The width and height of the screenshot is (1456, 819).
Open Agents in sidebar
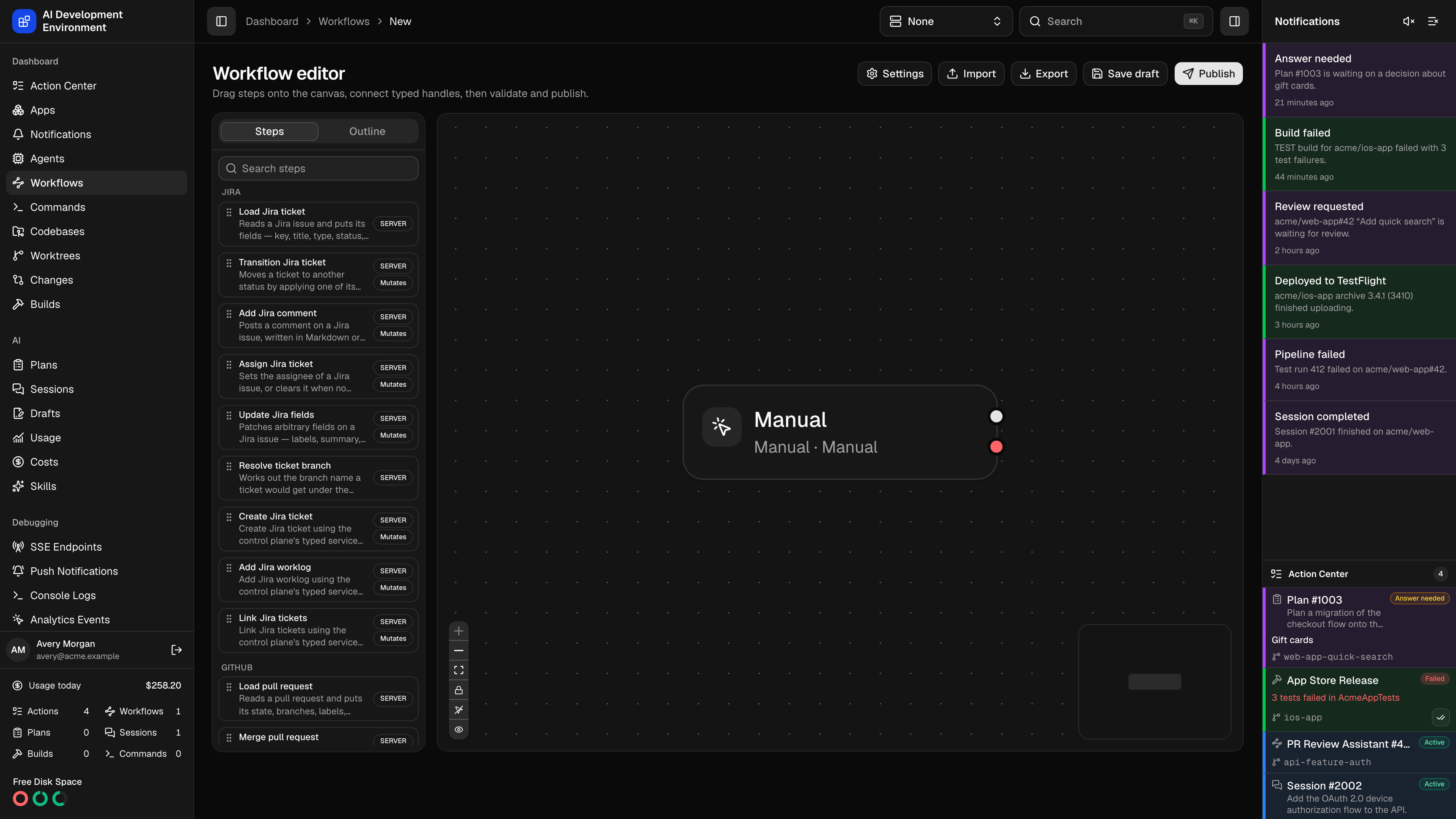97,159
